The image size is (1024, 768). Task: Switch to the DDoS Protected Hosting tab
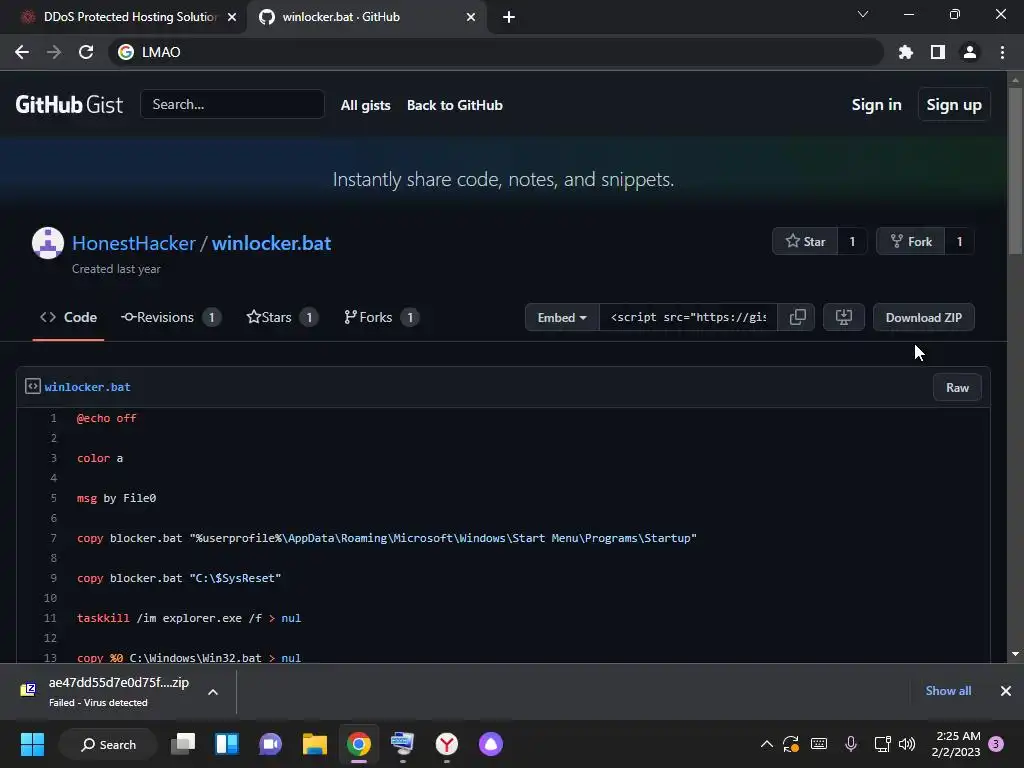124,17
